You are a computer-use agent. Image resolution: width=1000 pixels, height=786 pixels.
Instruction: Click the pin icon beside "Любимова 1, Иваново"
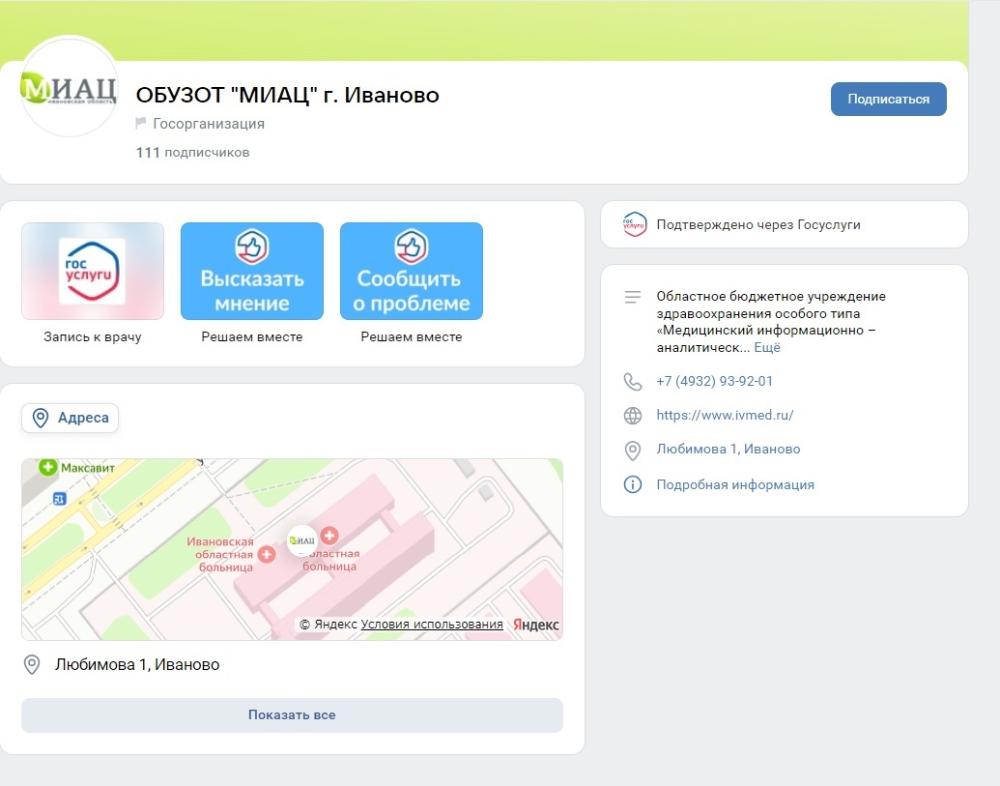coord(631,450)
